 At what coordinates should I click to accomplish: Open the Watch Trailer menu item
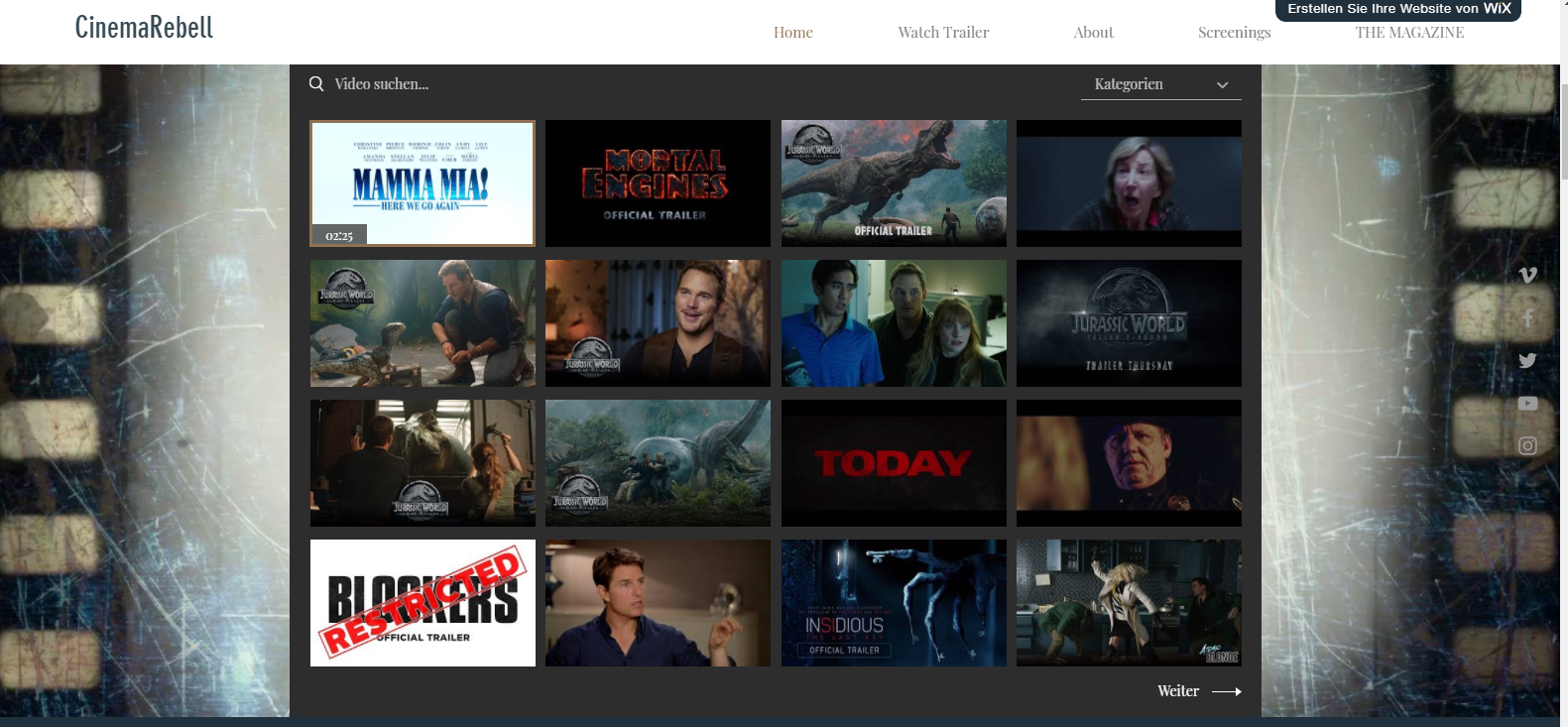[x=943, y=33]
